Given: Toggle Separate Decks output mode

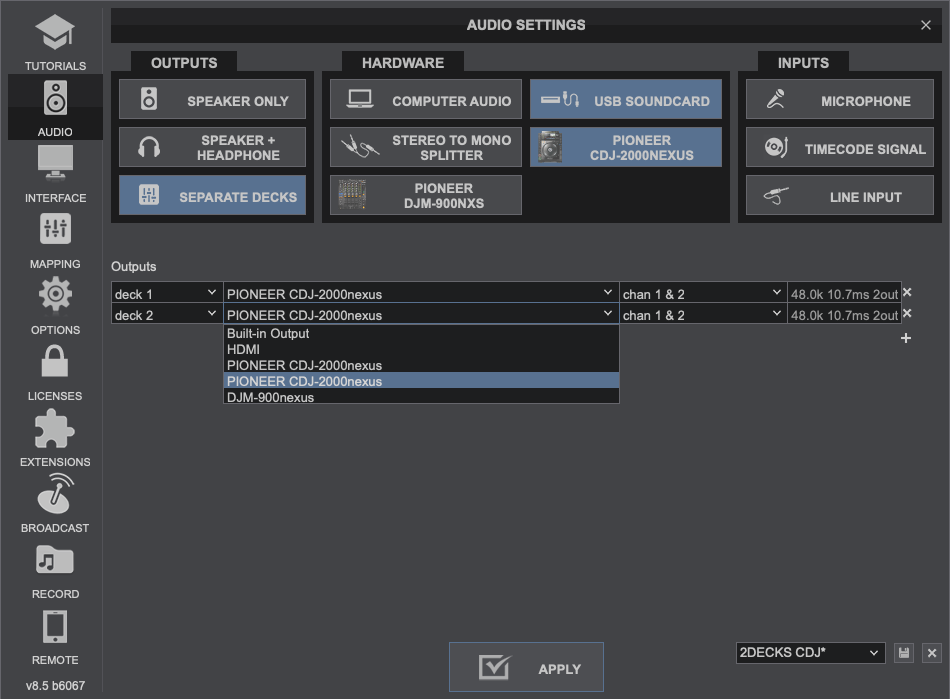Looking at the screenshot, I should click(x=212, y=195).
